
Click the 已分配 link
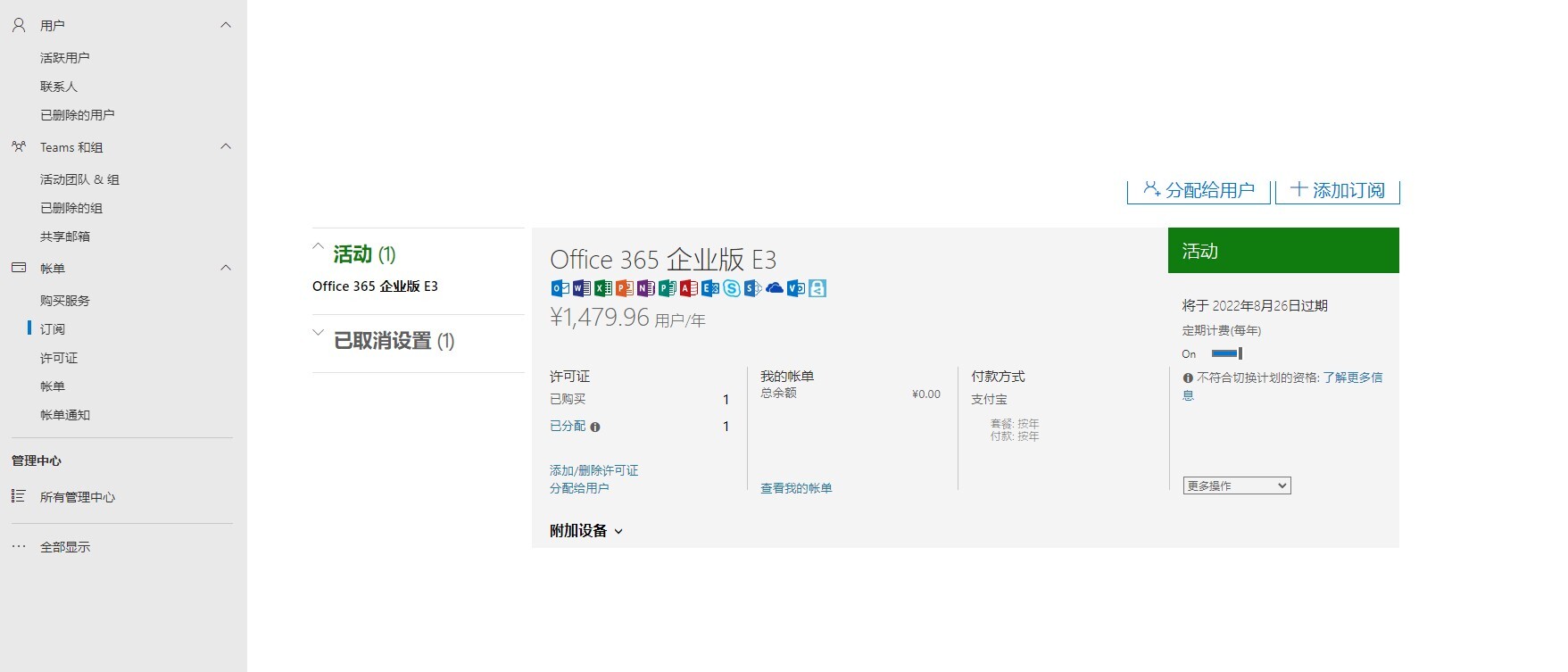point(568,427)
